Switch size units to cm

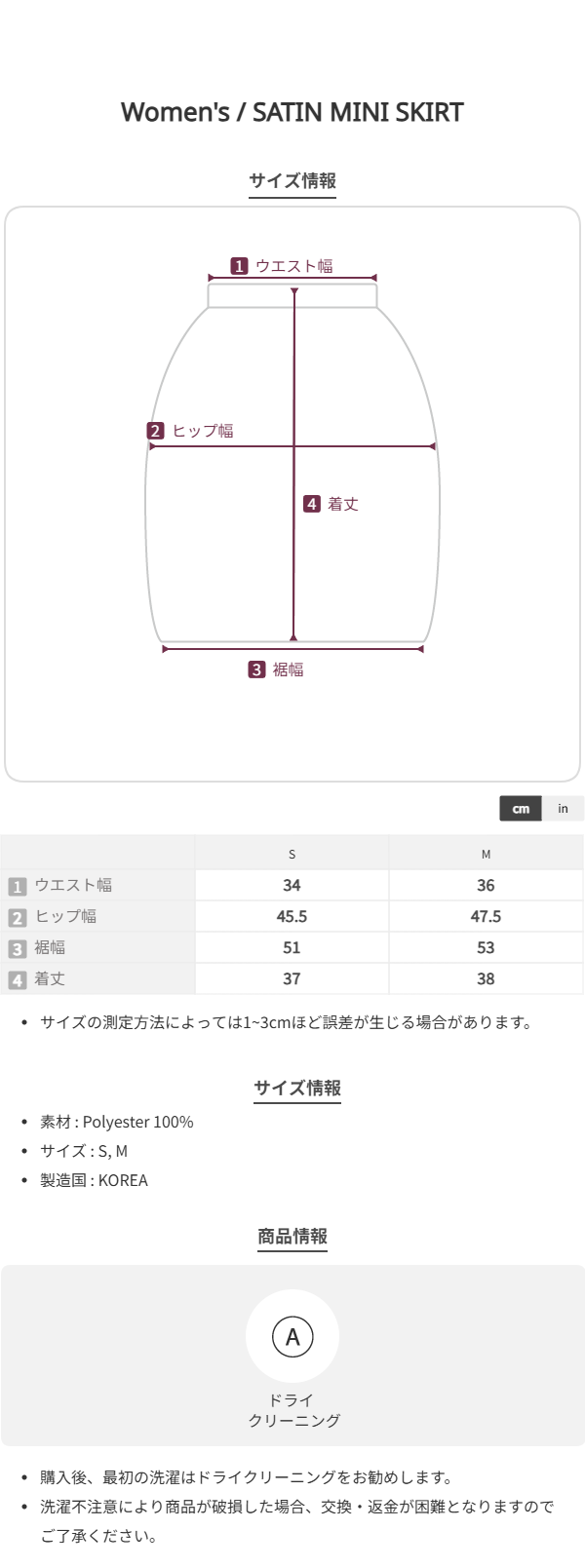(x=521, y=809)
